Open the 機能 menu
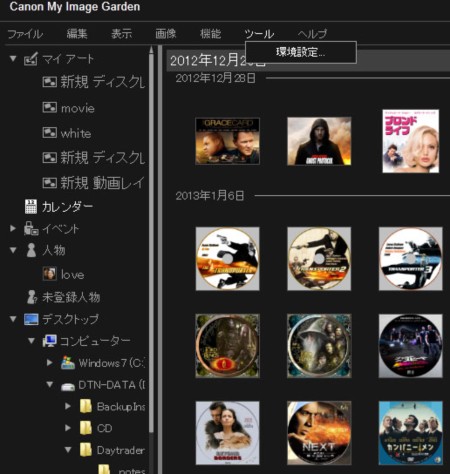The height and width of the screenshot is (474, 450). [210, 34]
